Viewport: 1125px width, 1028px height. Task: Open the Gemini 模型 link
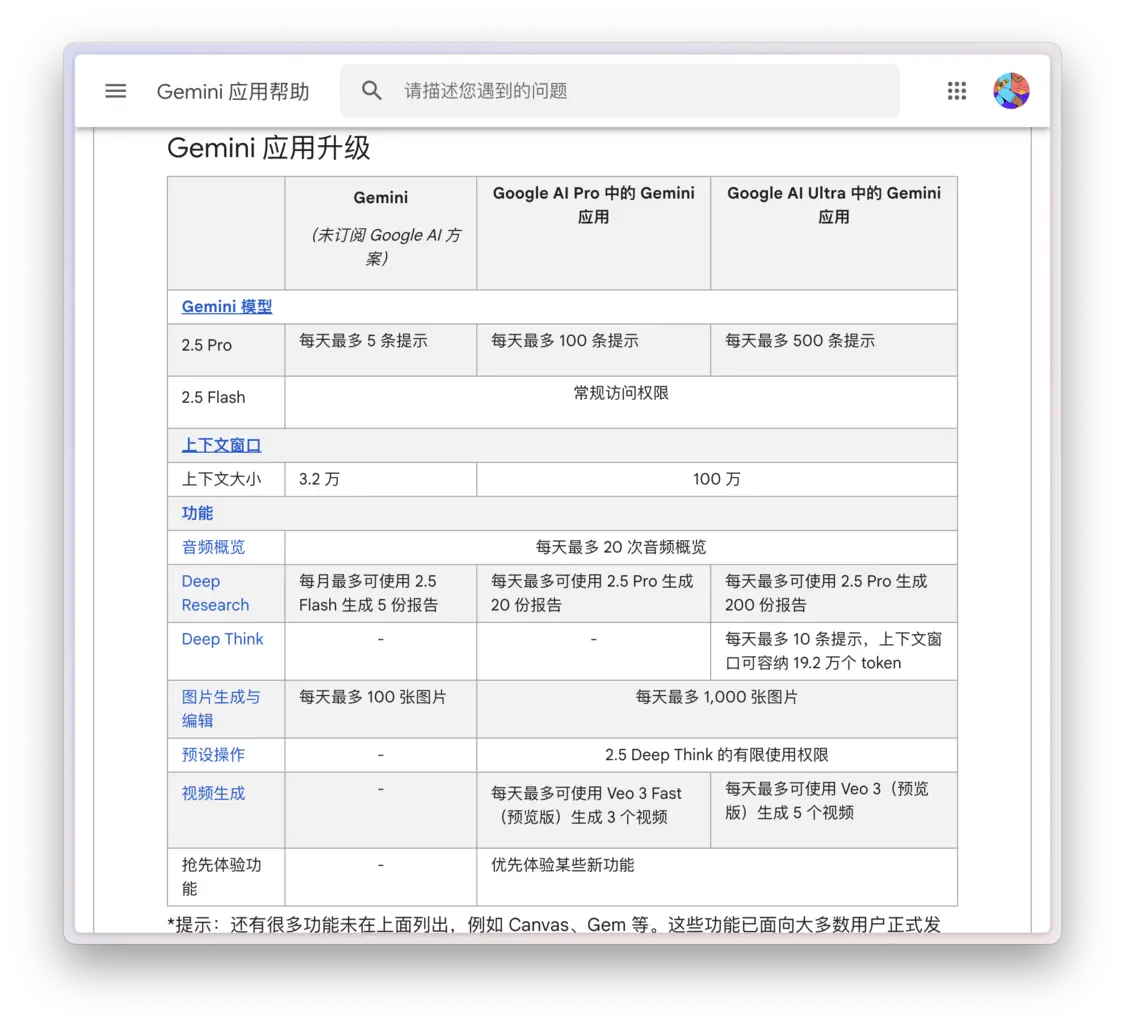226,306
